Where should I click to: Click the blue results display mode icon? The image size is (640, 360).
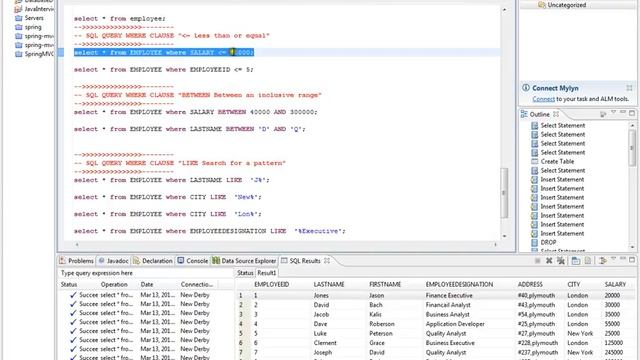click(576, 260)
